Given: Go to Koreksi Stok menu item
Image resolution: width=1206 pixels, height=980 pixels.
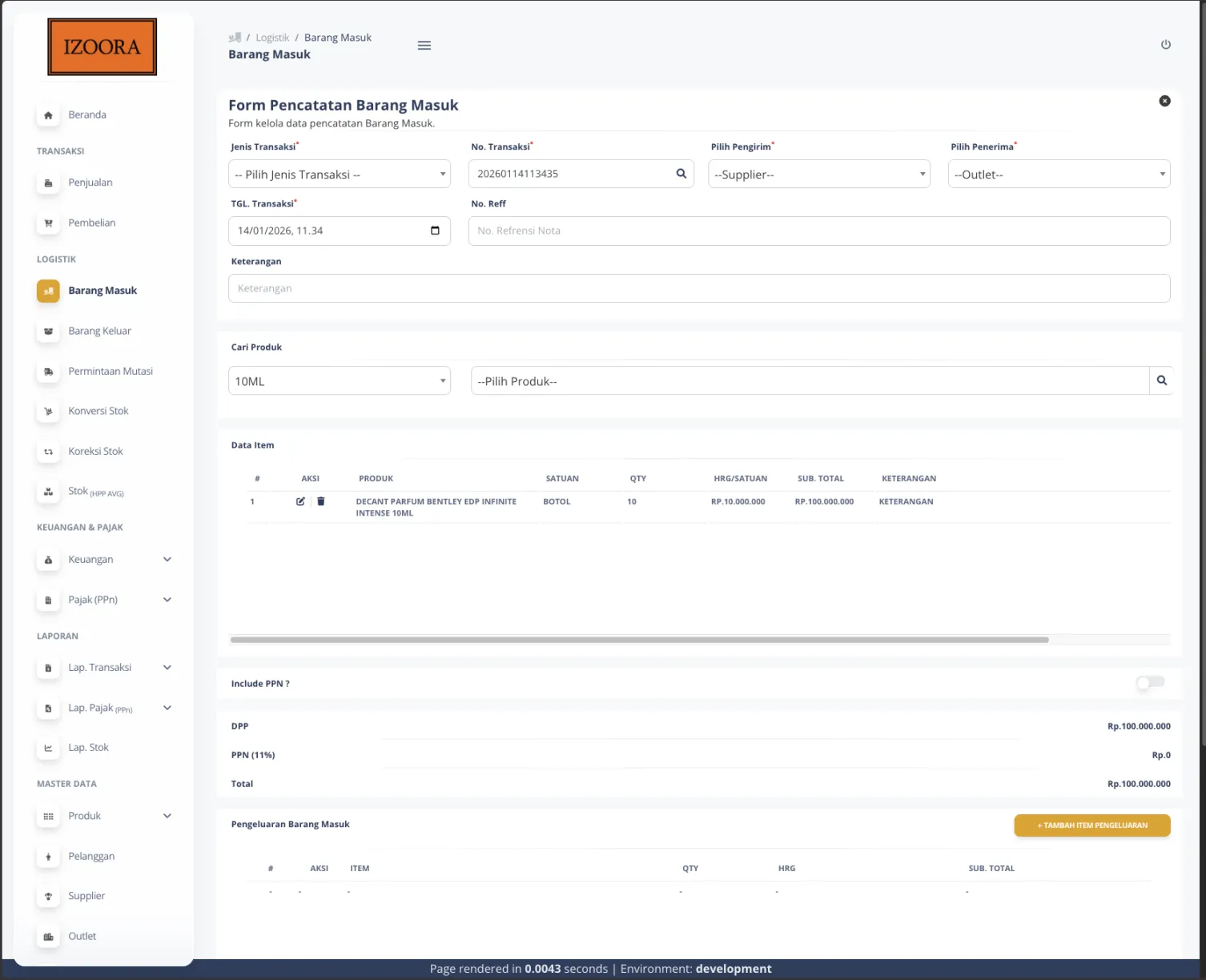Looking at the screenshot, I should [x=95, y=452].
